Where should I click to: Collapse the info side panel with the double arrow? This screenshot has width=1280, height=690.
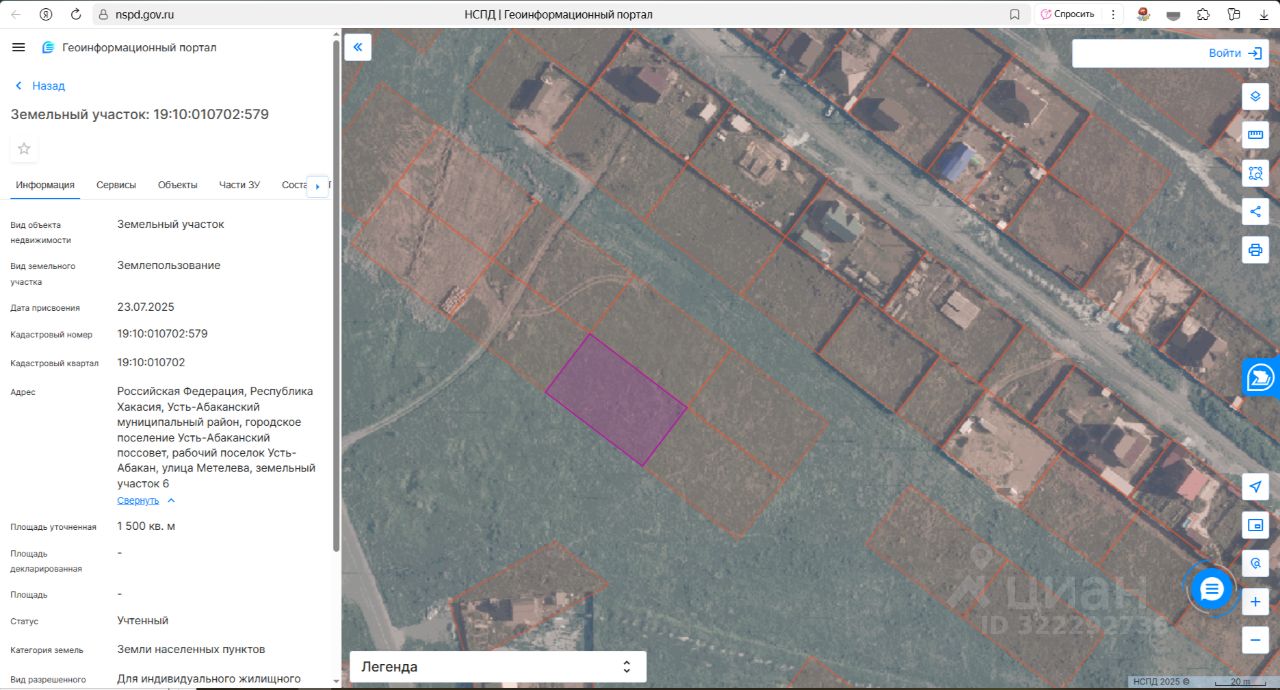point(358,47)
